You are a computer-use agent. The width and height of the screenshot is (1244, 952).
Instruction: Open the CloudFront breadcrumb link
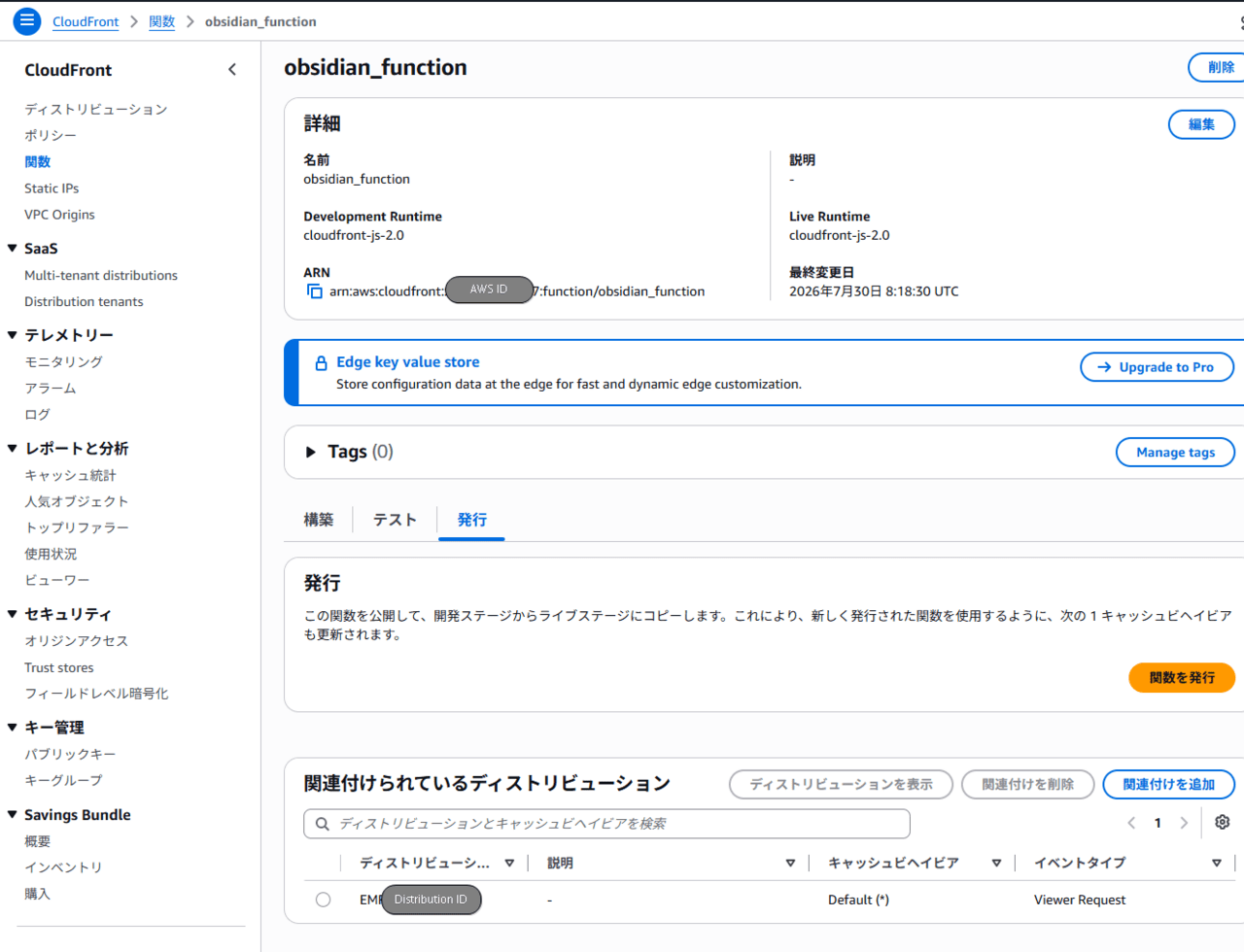(86, 21)
